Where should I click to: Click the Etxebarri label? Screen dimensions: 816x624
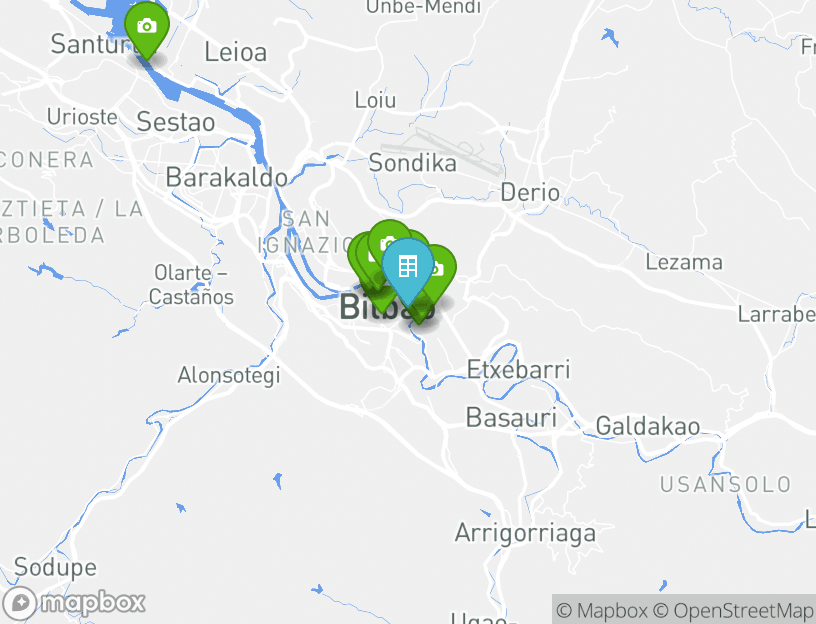[x=518, y=370]
